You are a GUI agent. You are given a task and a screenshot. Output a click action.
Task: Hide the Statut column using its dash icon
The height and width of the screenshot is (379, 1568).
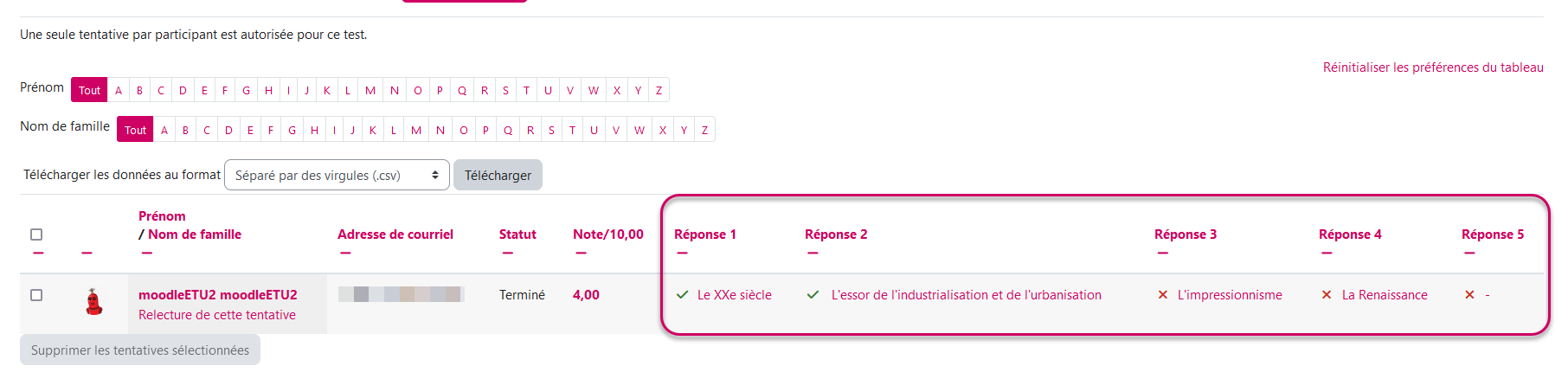coord(507,254)
